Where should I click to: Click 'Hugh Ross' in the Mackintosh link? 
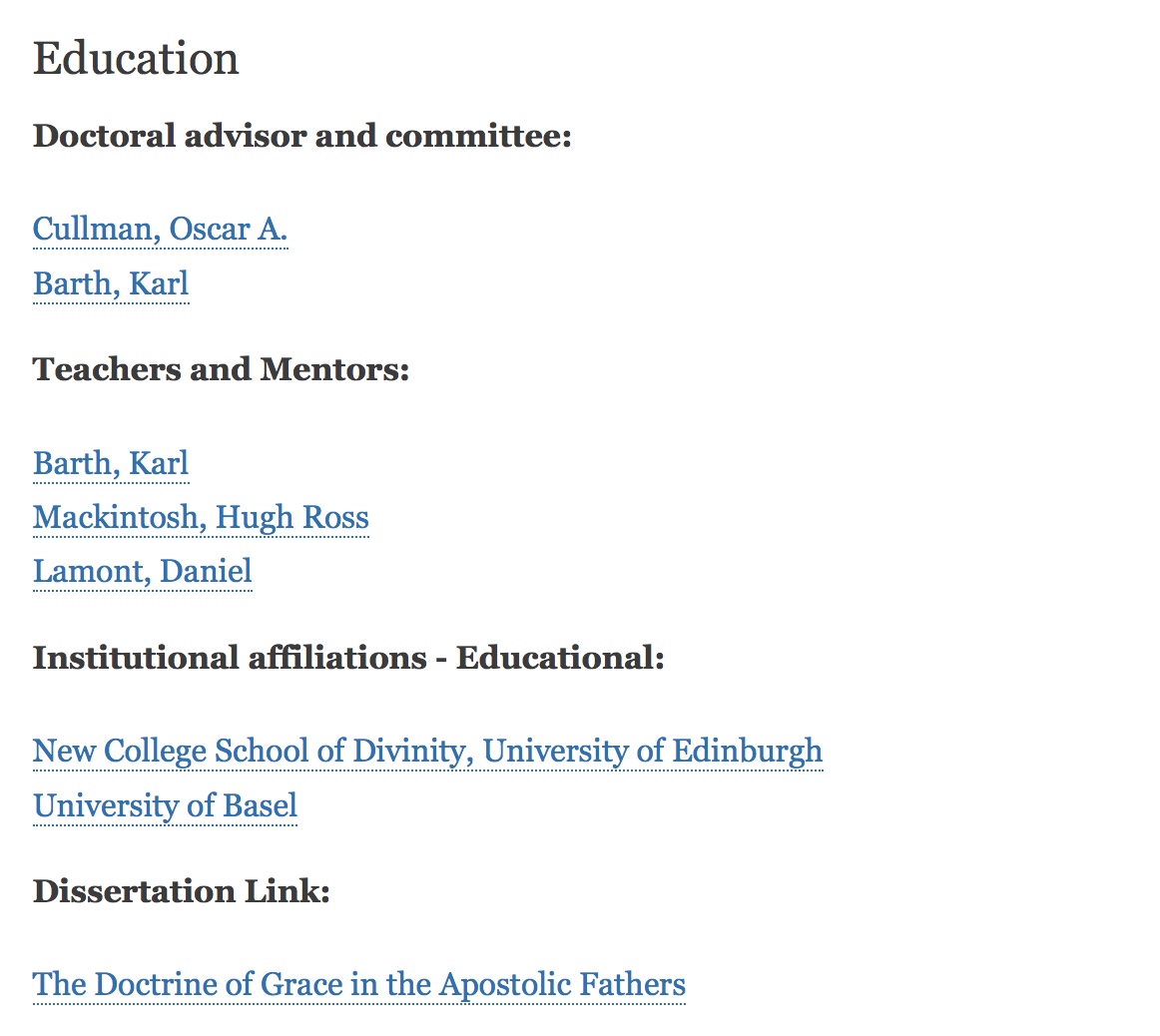pos(292,518)
